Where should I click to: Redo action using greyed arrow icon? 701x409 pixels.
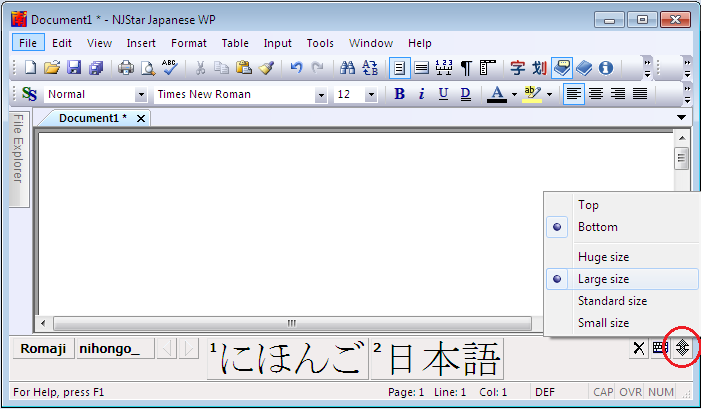pos(317,68)
